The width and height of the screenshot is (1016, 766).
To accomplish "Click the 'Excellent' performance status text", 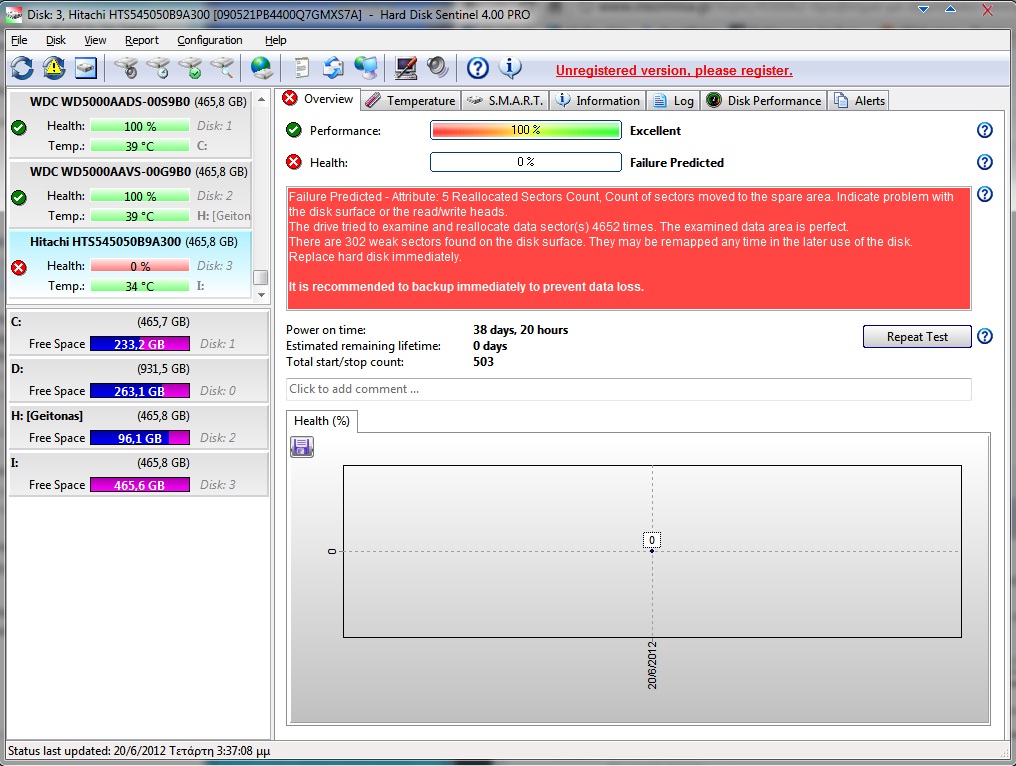I will [655, 131].
